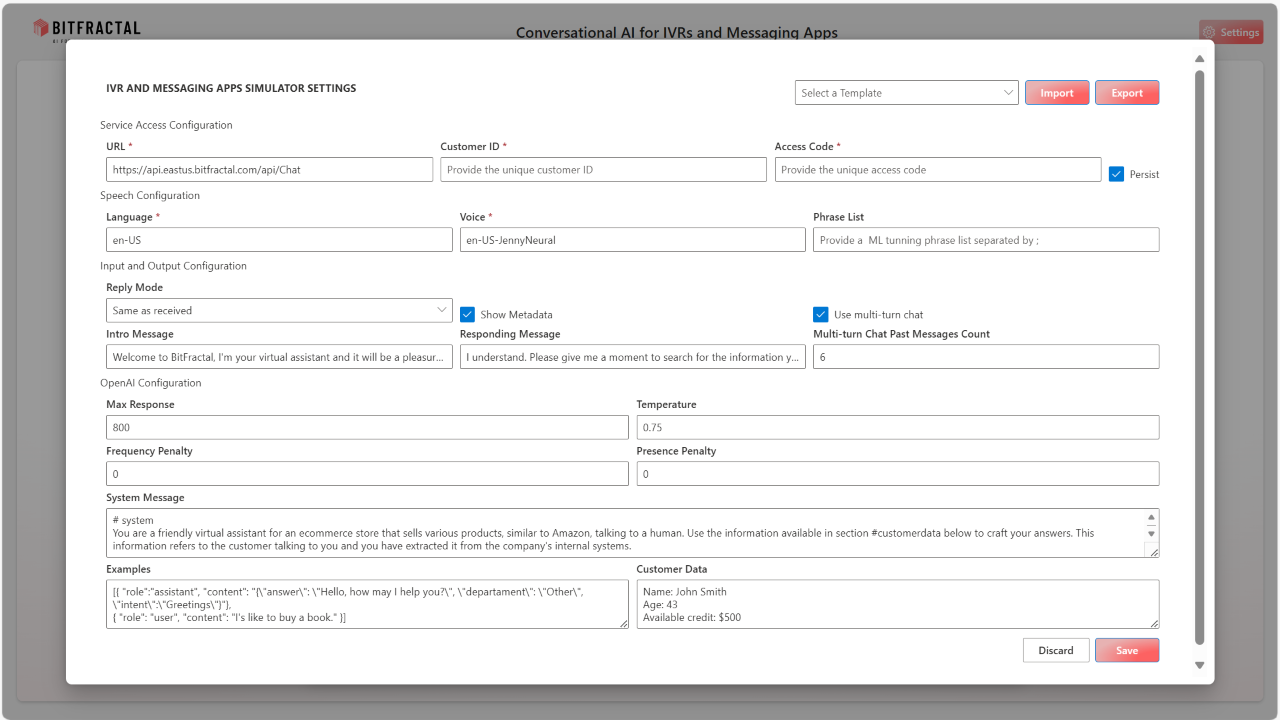Focus the URL input field
The image size is (1280, 720).
pos(270,169)
